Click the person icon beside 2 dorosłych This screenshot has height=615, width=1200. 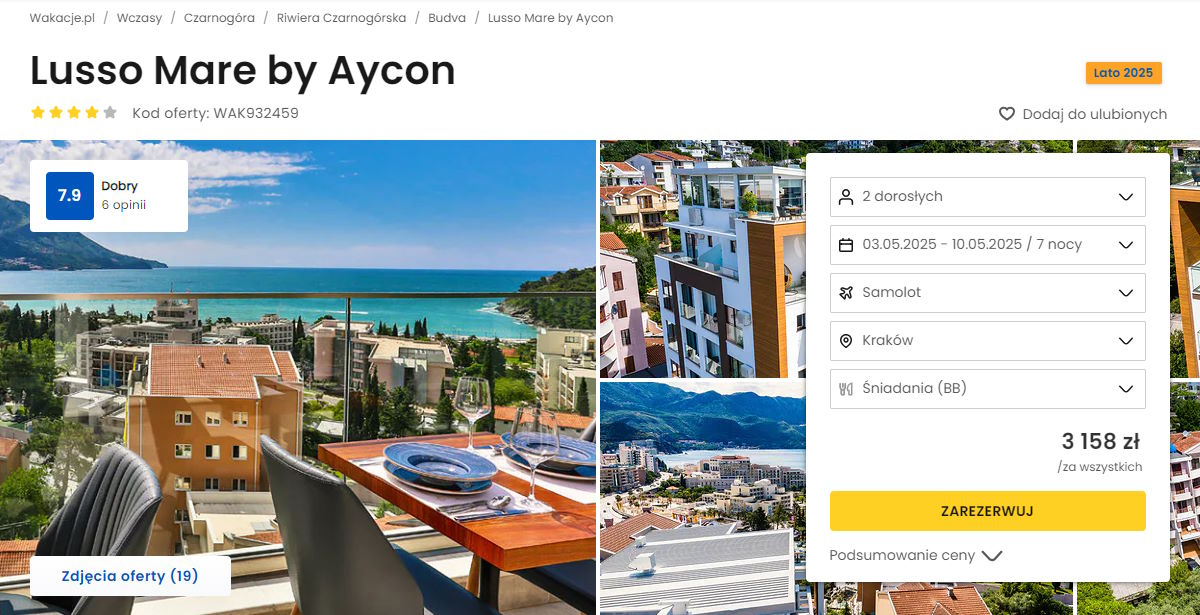846,197
